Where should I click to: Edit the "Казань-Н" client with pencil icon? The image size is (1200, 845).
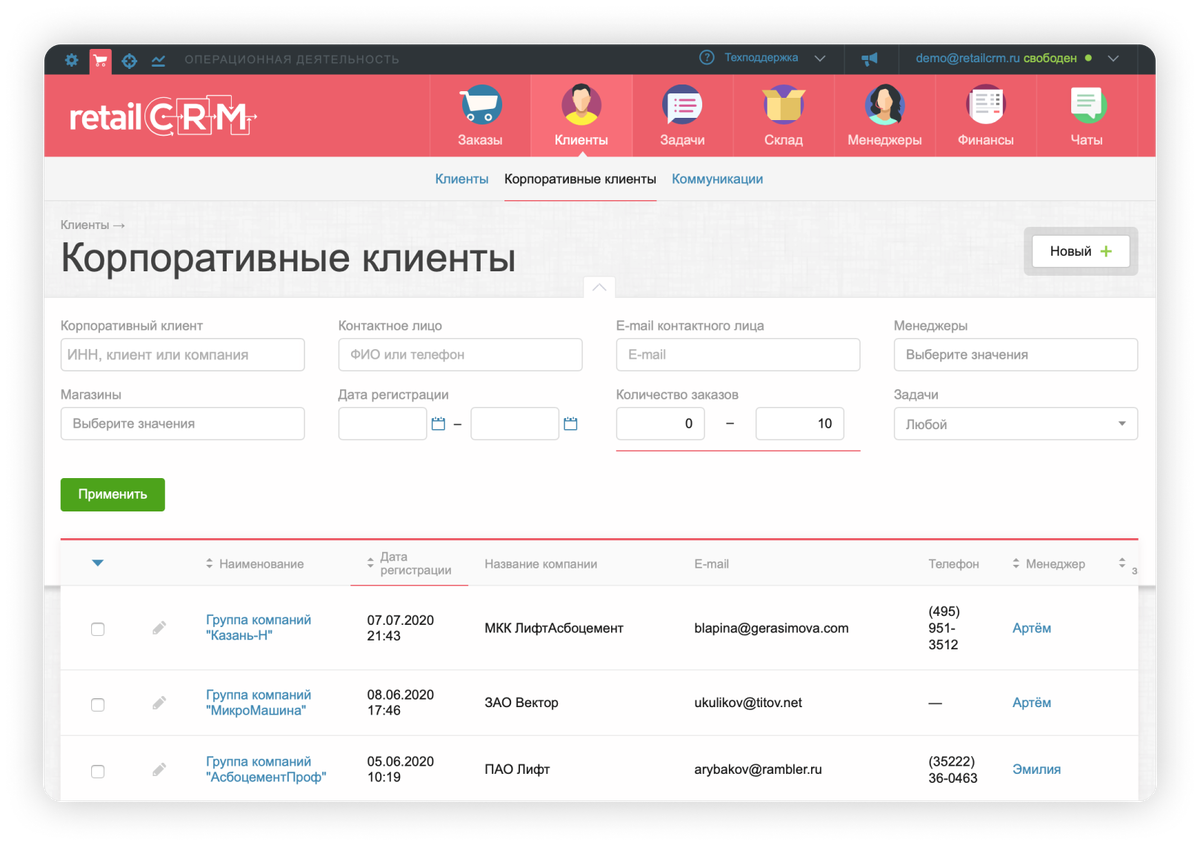click(x=159, y=628)
